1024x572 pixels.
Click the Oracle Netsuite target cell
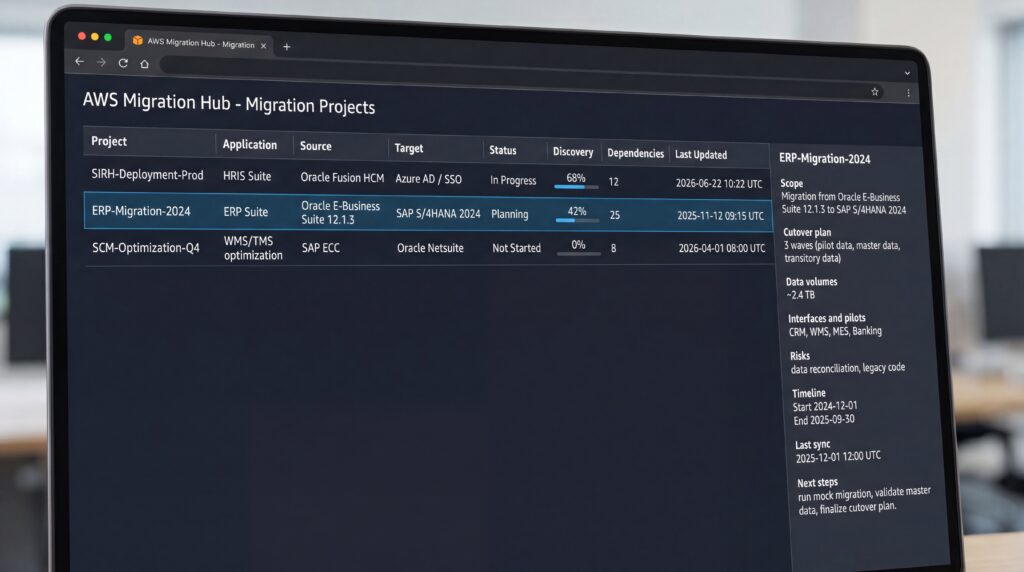point(430,248)
